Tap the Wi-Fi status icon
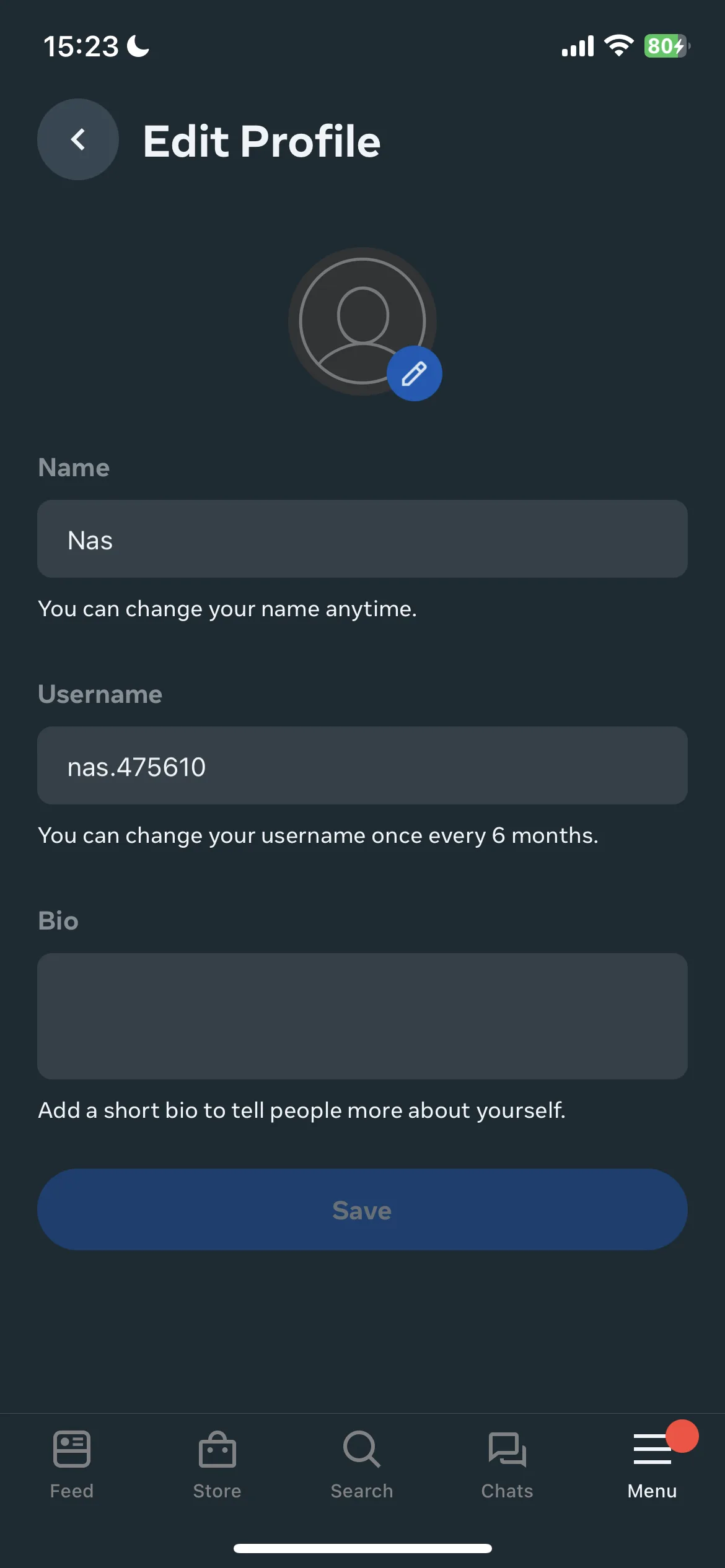 618,46
